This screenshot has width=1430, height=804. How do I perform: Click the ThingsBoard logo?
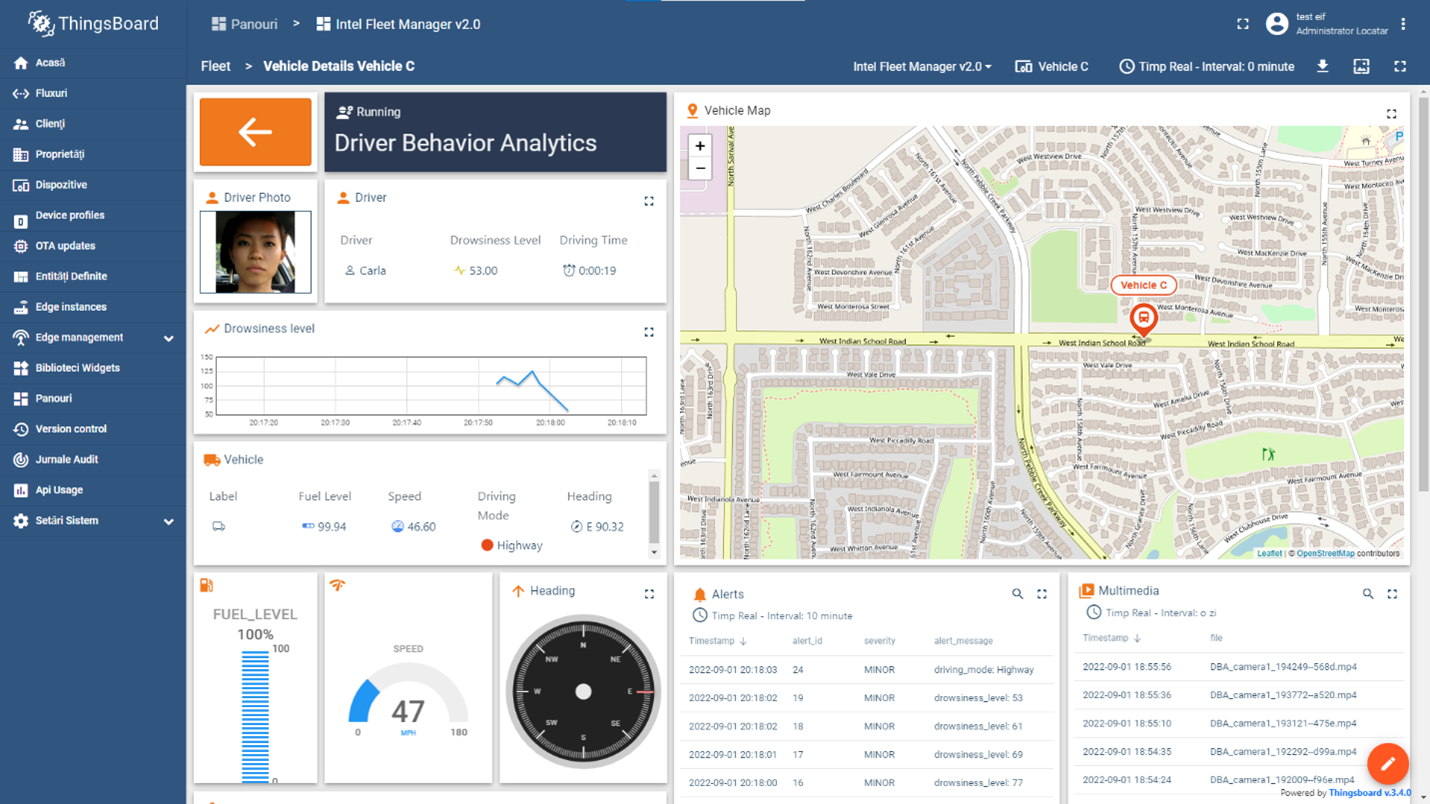(93, 24)
